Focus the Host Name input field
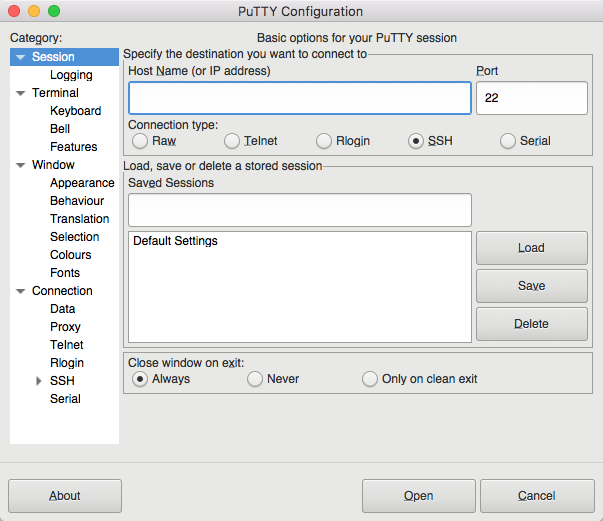 click(299, 98)
